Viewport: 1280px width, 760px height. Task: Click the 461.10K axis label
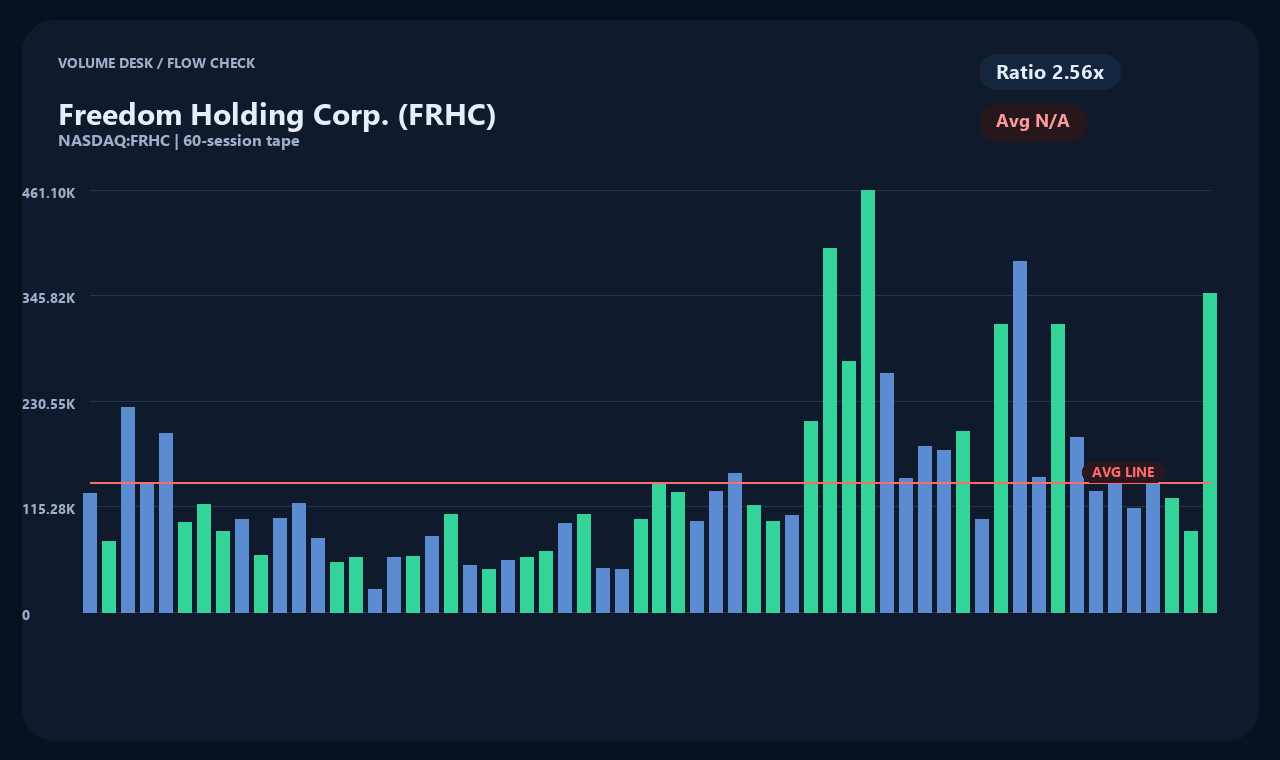pyautogui.click(x=48, y=193)
